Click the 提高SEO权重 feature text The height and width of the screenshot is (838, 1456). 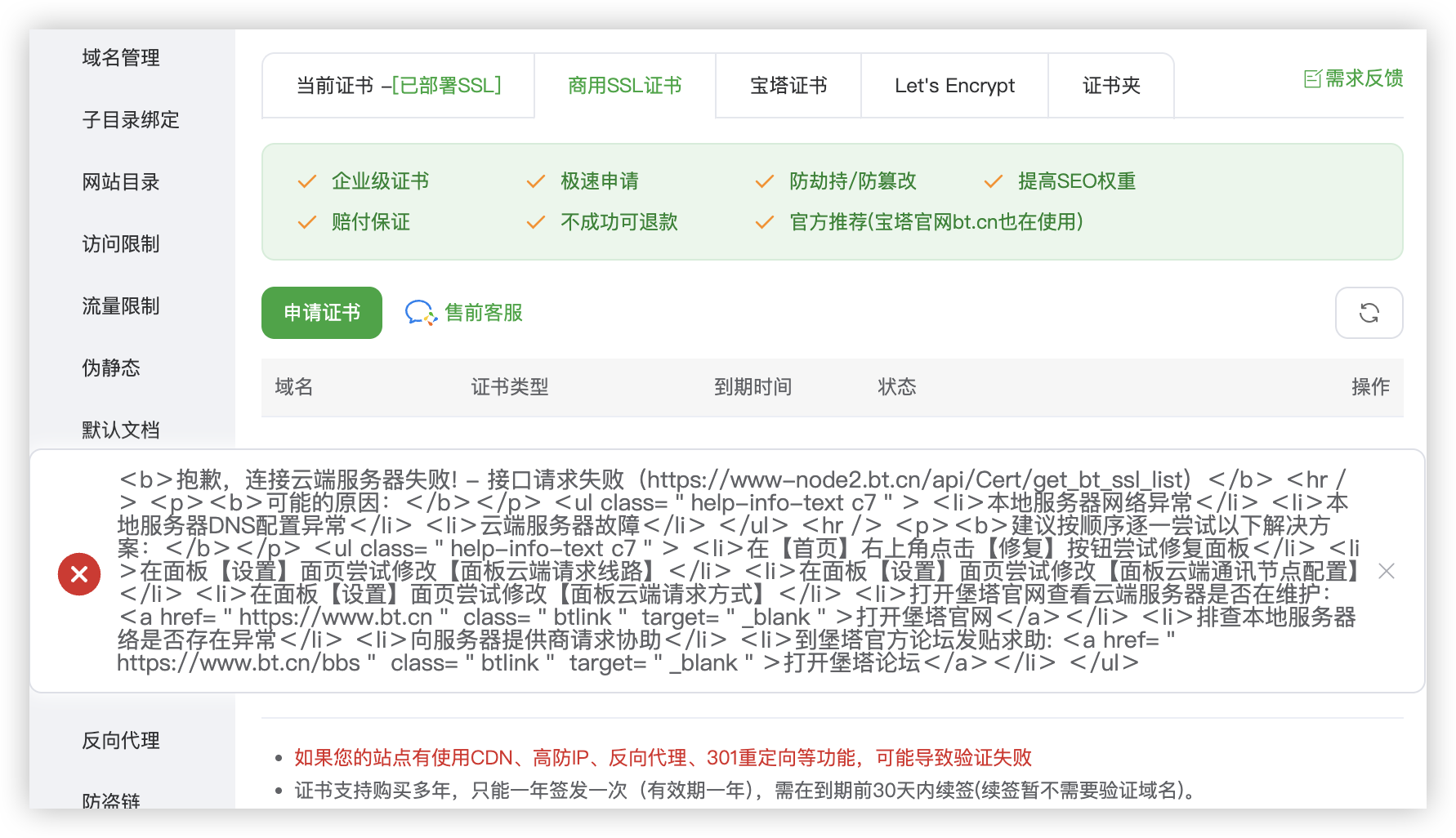tap(1077, 181)
